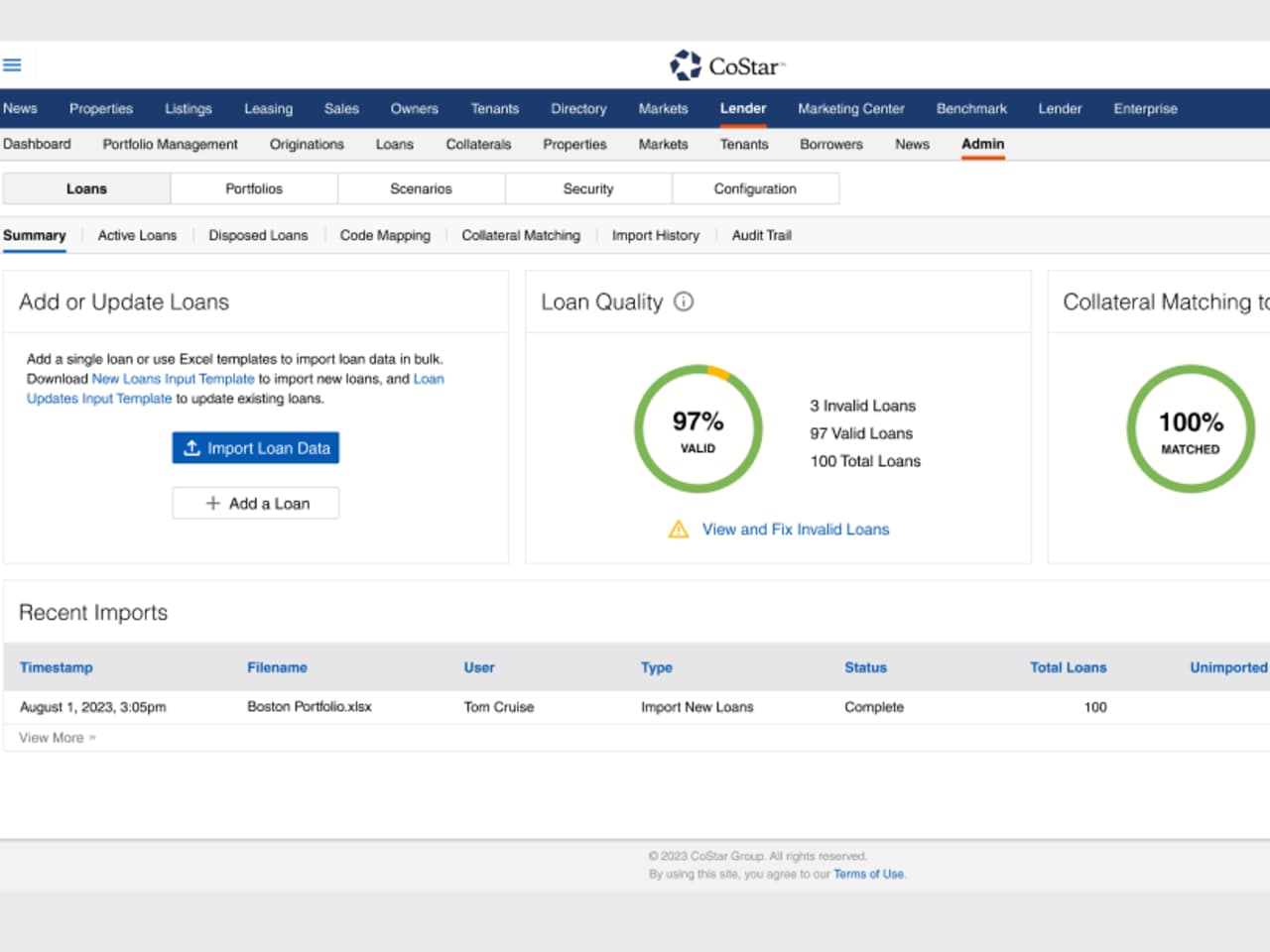
Task: Switch to the Portfolios tab
Action: tap(254, 188)
